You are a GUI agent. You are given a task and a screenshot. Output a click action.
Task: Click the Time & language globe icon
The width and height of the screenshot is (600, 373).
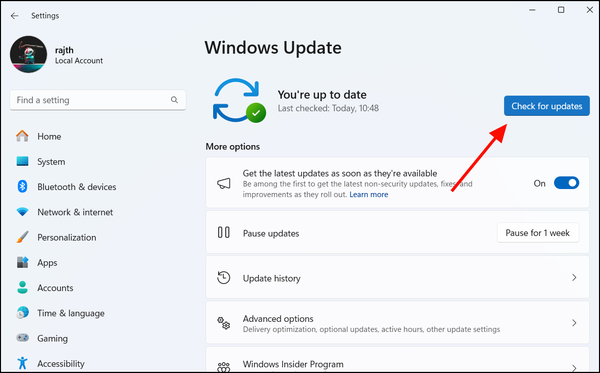(22, 313)
